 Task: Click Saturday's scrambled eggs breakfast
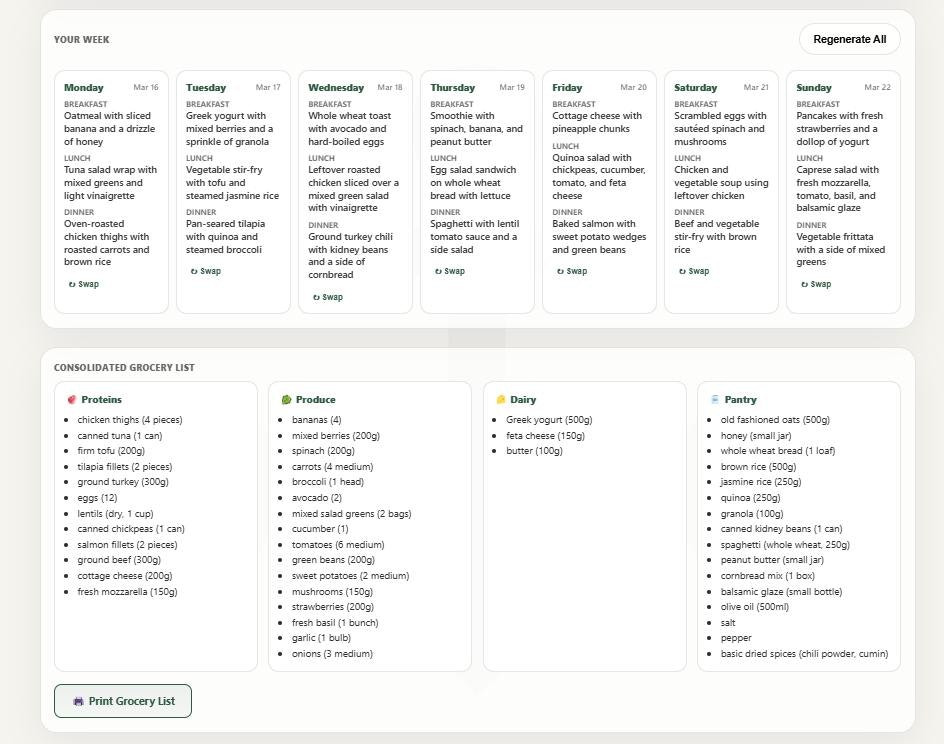[x=720, y=129]
